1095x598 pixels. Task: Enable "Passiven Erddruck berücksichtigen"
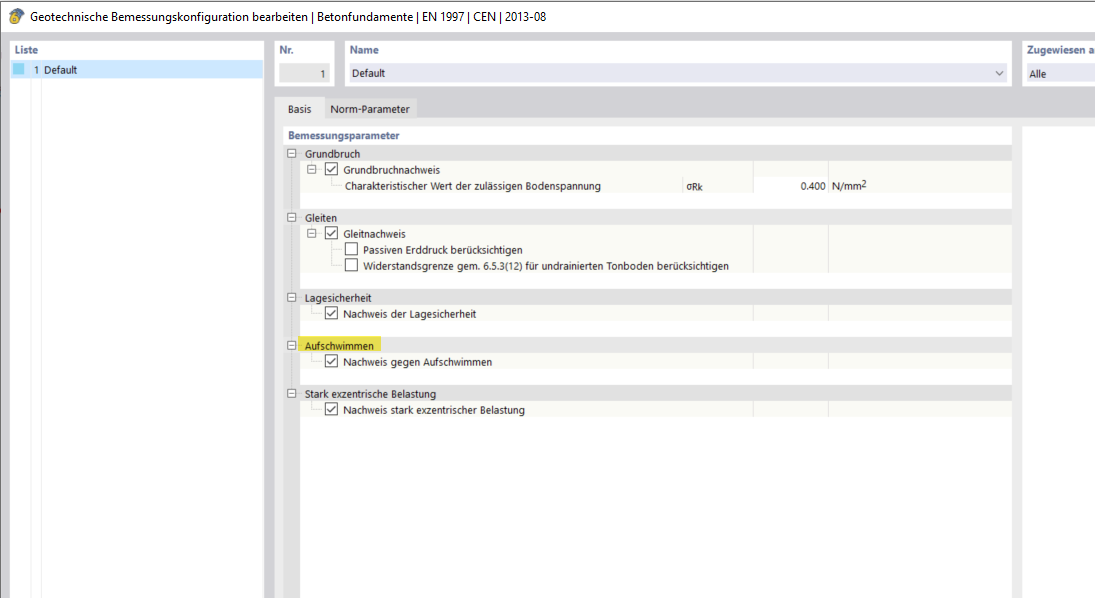[351, 249]
